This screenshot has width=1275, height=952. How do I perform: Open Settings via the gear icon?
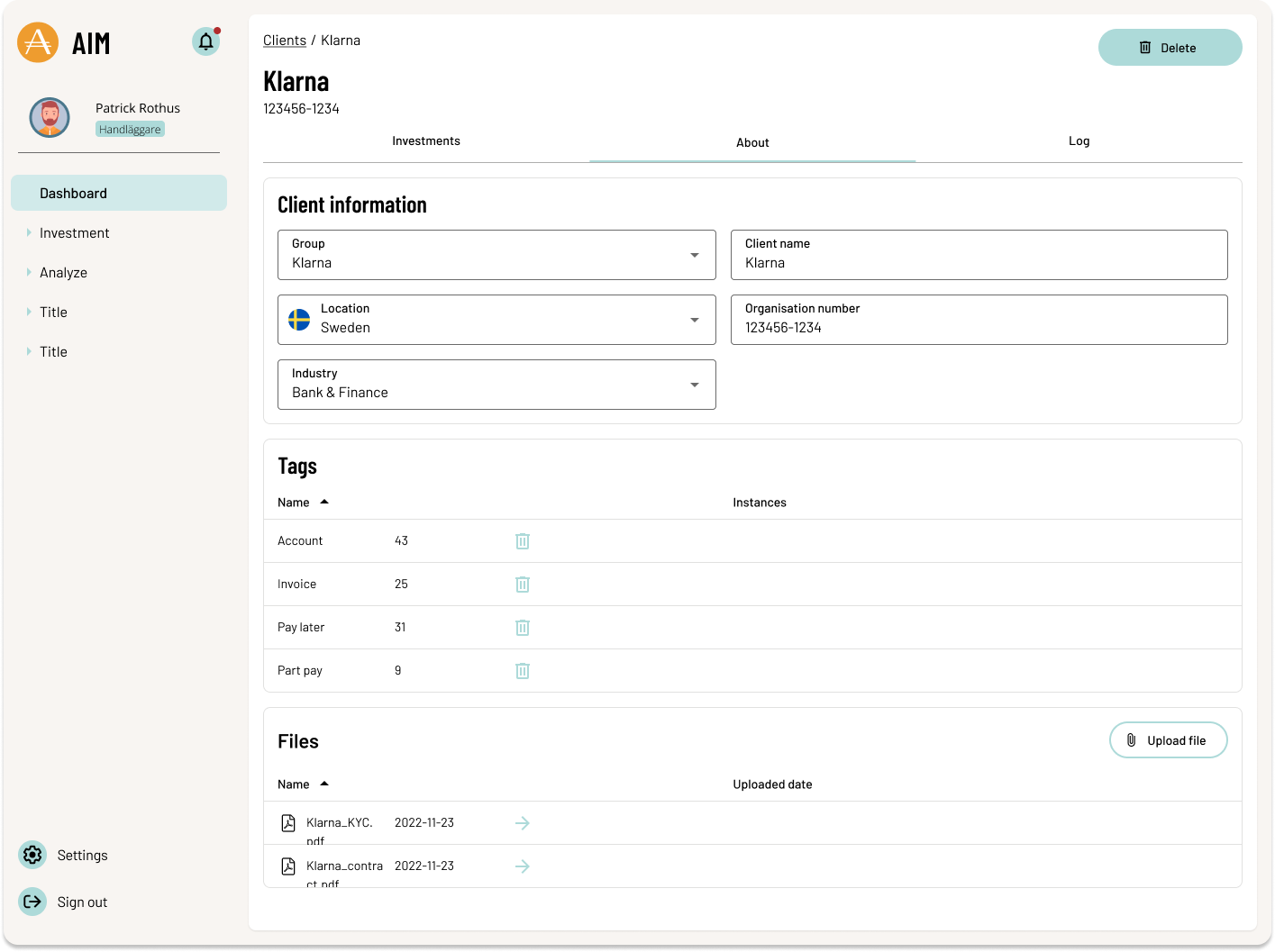coord(32,855)
